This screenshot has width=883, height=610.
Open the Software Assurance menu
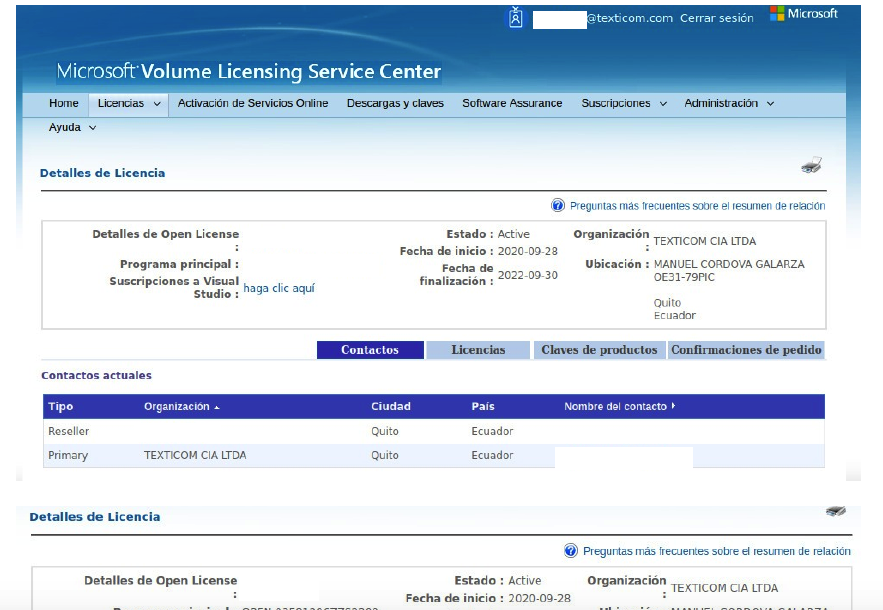pos(512,103)
